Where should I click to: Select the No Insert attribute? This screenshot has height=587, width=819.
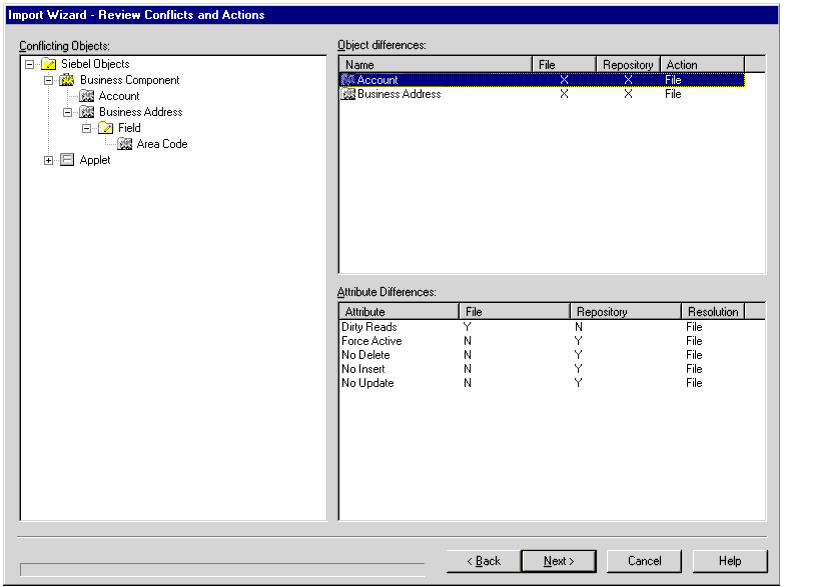point(363,369)
